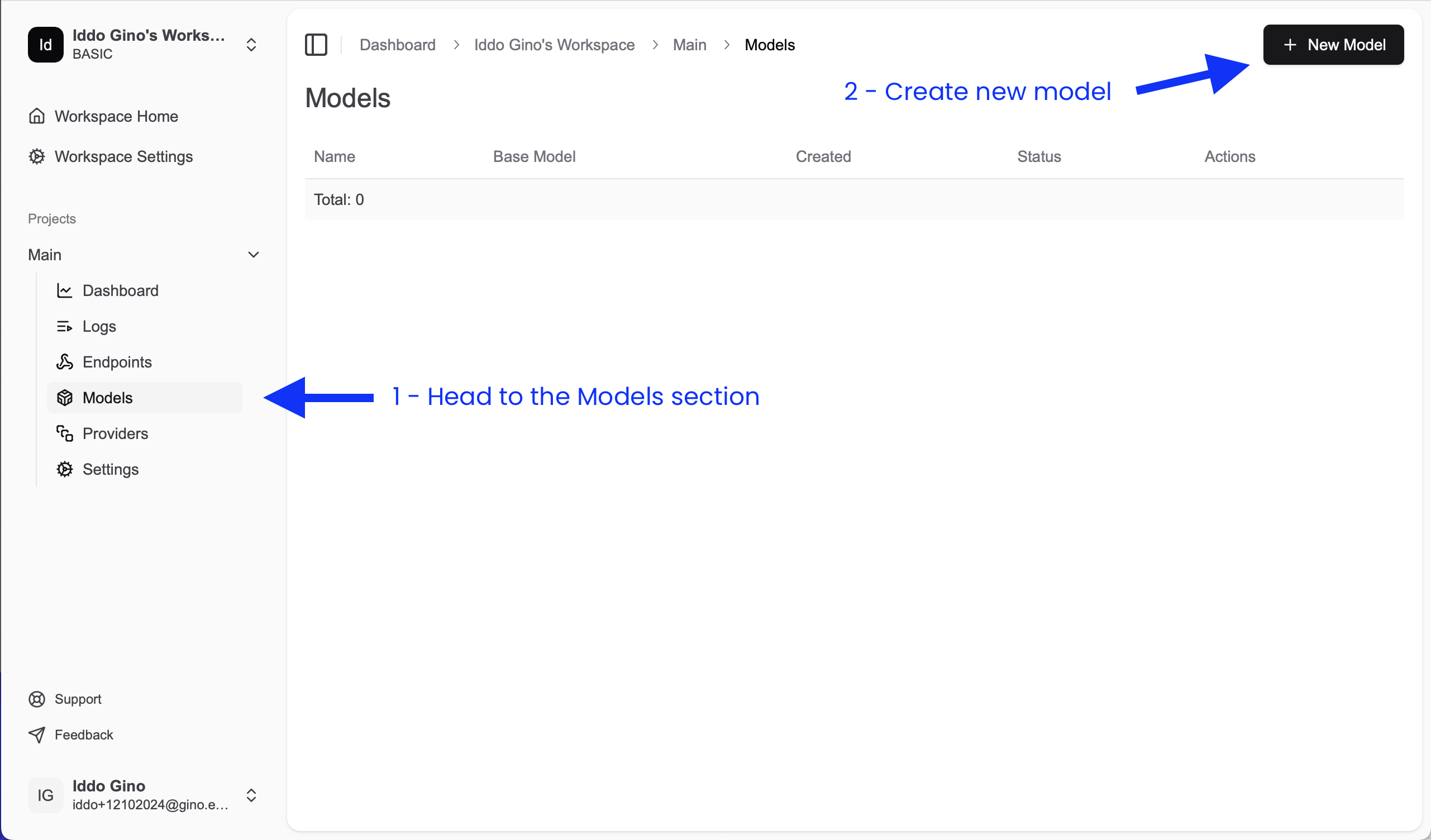Select Main in the breadcrumb navigation
Viewport: 1431px width, 840px height.
[689, 45]
